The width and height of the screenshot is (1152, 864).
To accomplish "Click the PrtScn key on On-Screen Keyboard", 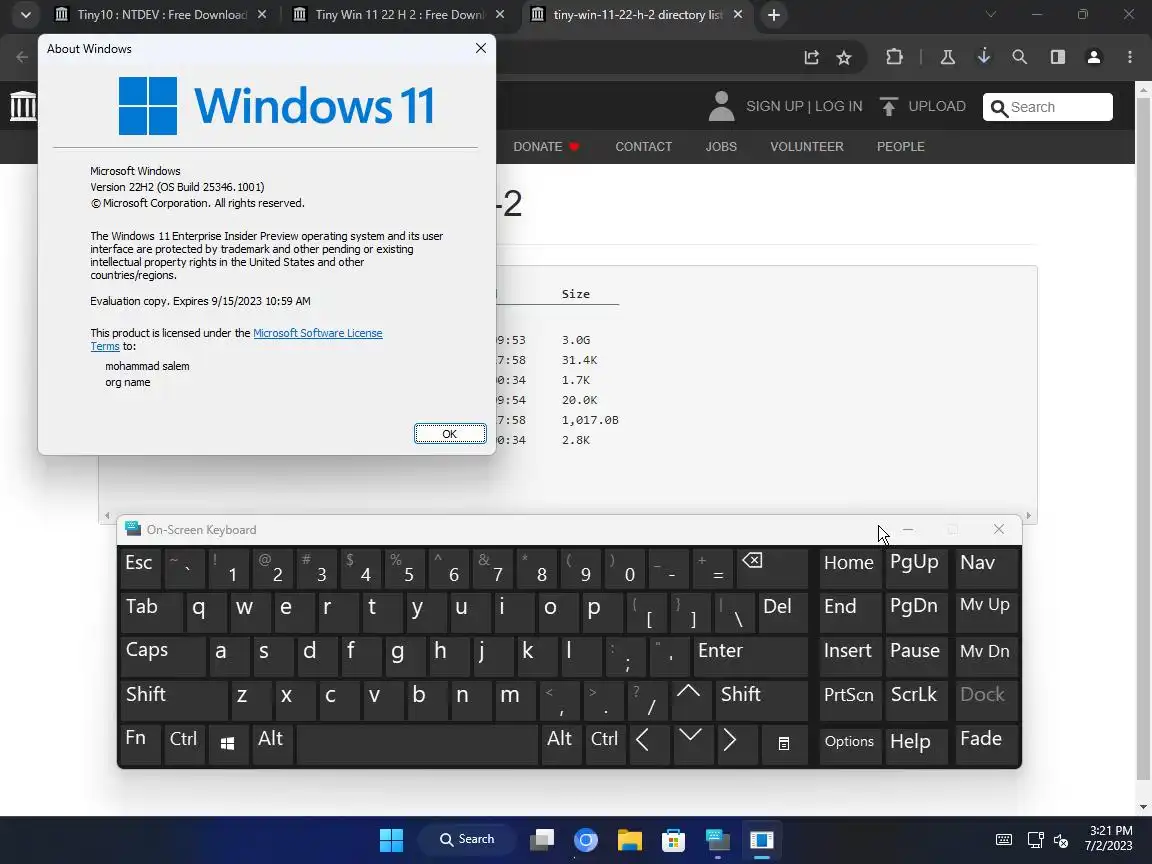I will [849, 699].
